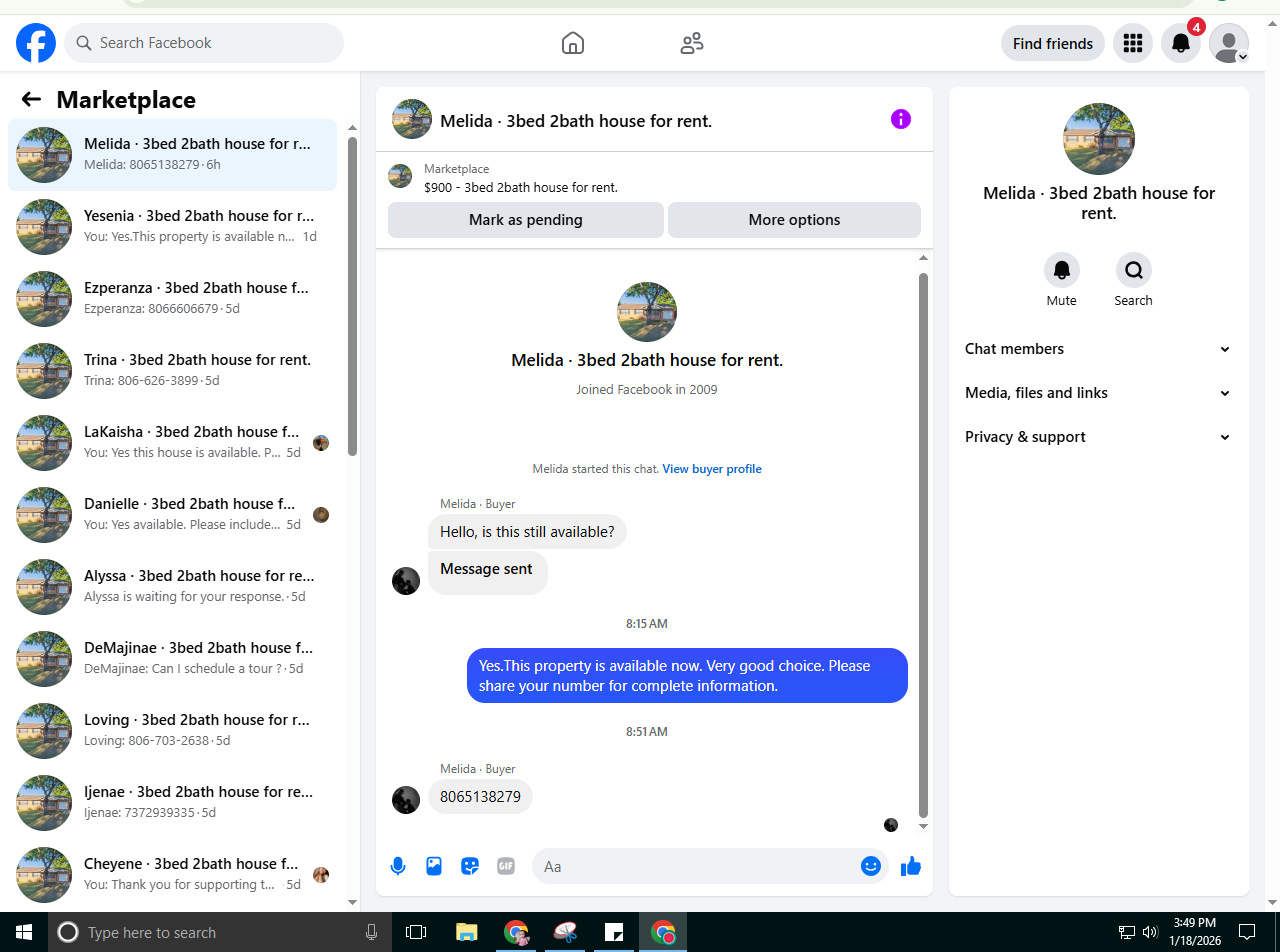Record a voice clip microphone icon
The height and width of the screenshot is (952, 1280).
[x=398, y=866]
